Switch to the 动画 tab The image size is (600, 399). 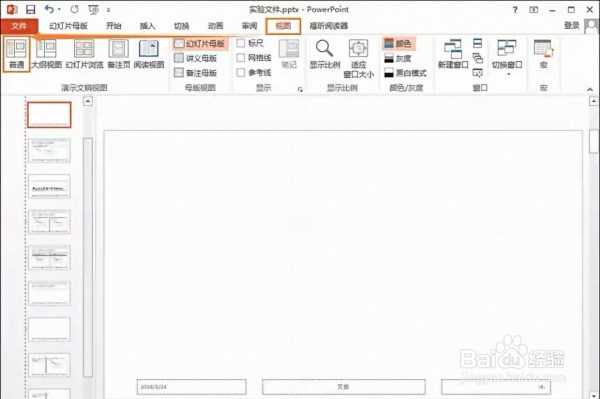[215, 26]
